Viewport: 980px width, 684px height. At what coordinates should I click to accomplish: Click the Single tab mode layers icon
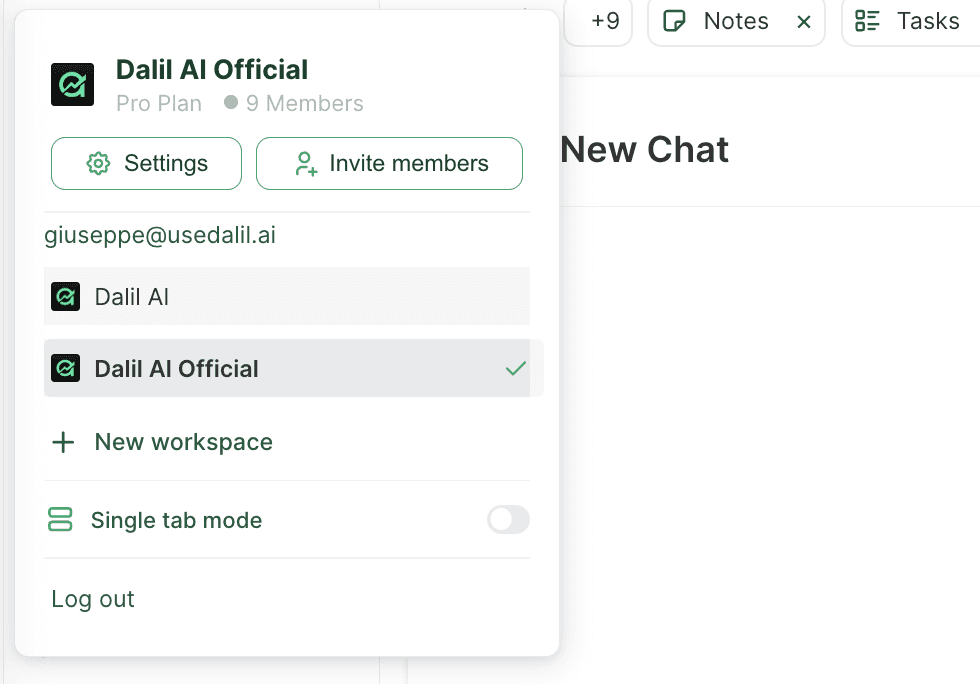tap(61, 520)
